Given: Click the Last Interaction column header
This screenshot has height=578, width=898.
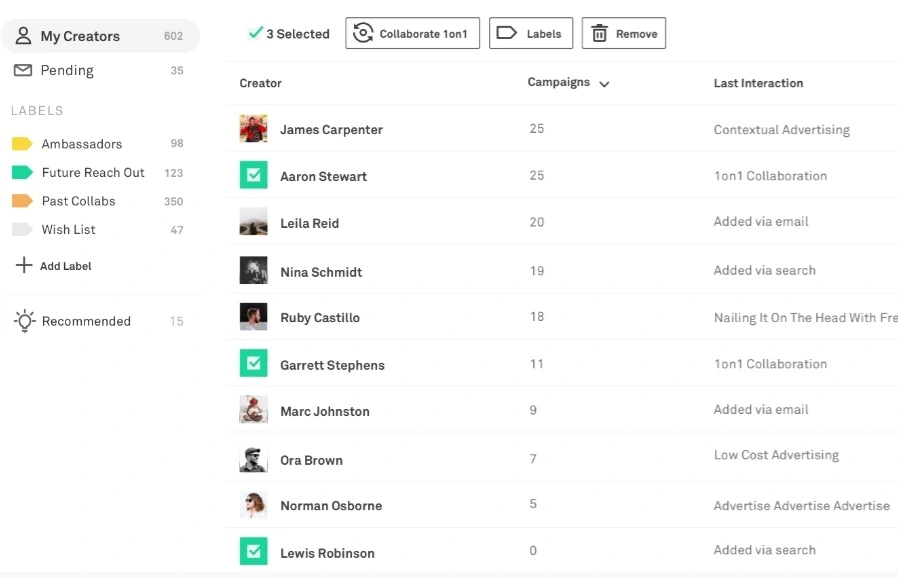Looking at the screenshot, I should tap(758, 83).
